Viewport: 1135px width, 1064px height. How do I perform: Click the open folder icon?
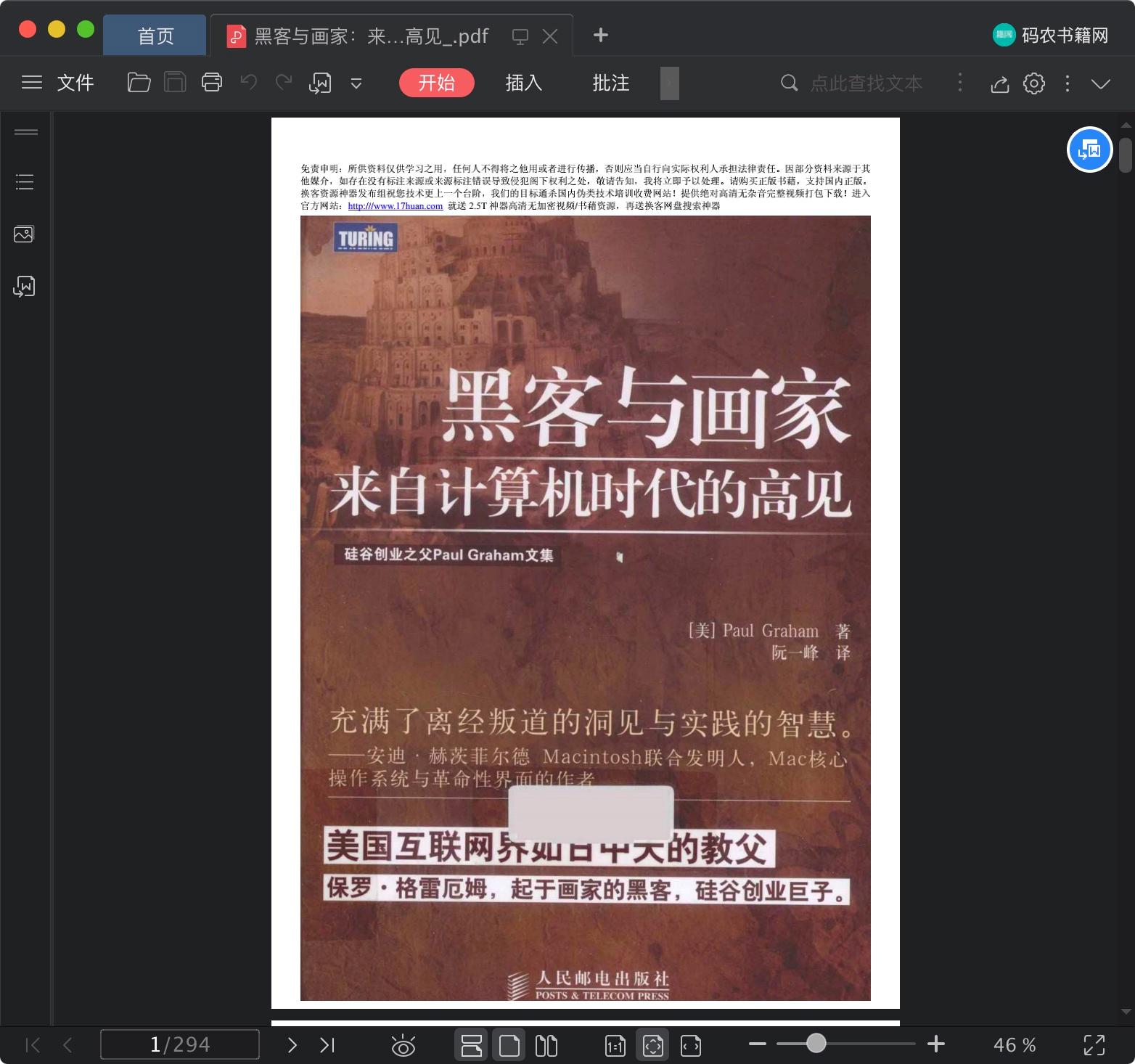tap(139, 83)
